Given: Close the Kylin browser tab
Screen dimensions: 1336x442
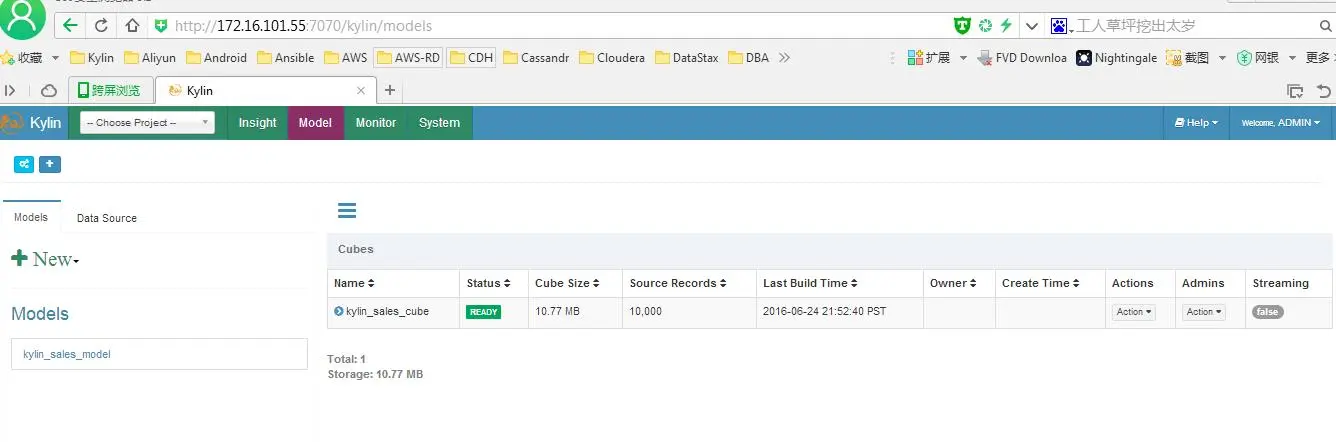Looking at the screenshot, I should point(361,90).
